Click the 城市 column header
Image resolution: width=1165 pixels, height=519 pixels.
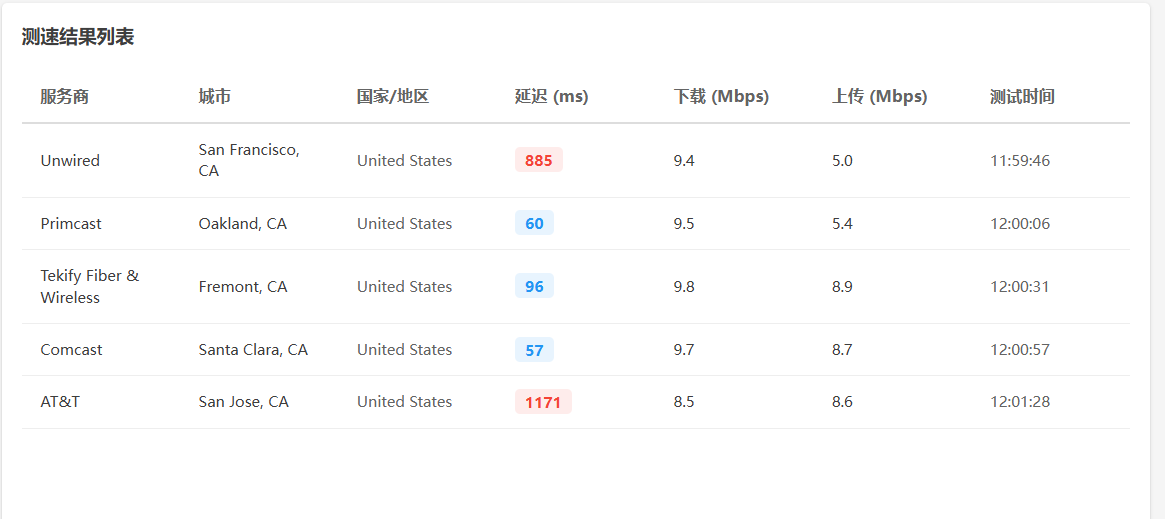tap(214, 97)
